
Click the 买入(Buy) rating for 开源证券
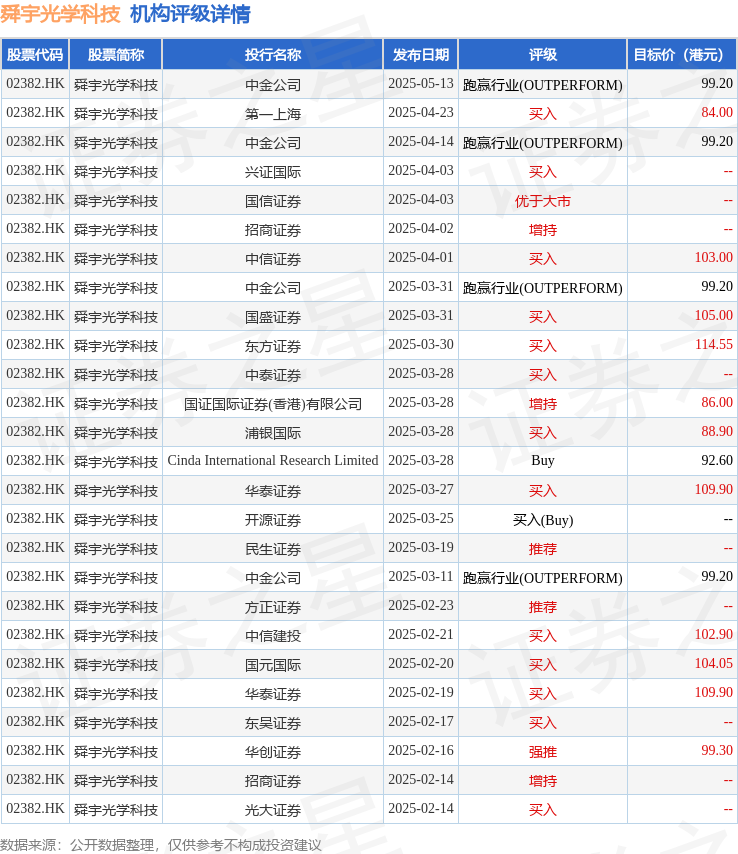point(543,520)
